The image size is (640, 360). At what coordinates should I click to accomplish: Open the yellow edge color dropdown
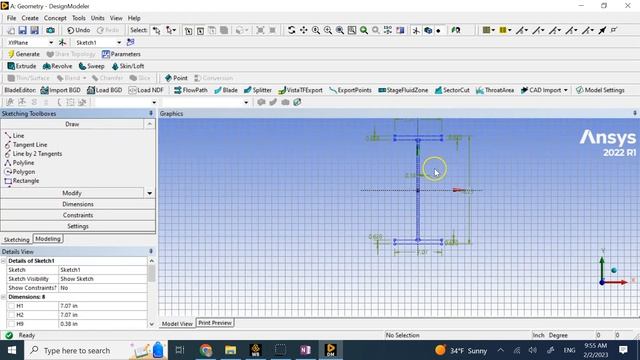coord(509,30)
